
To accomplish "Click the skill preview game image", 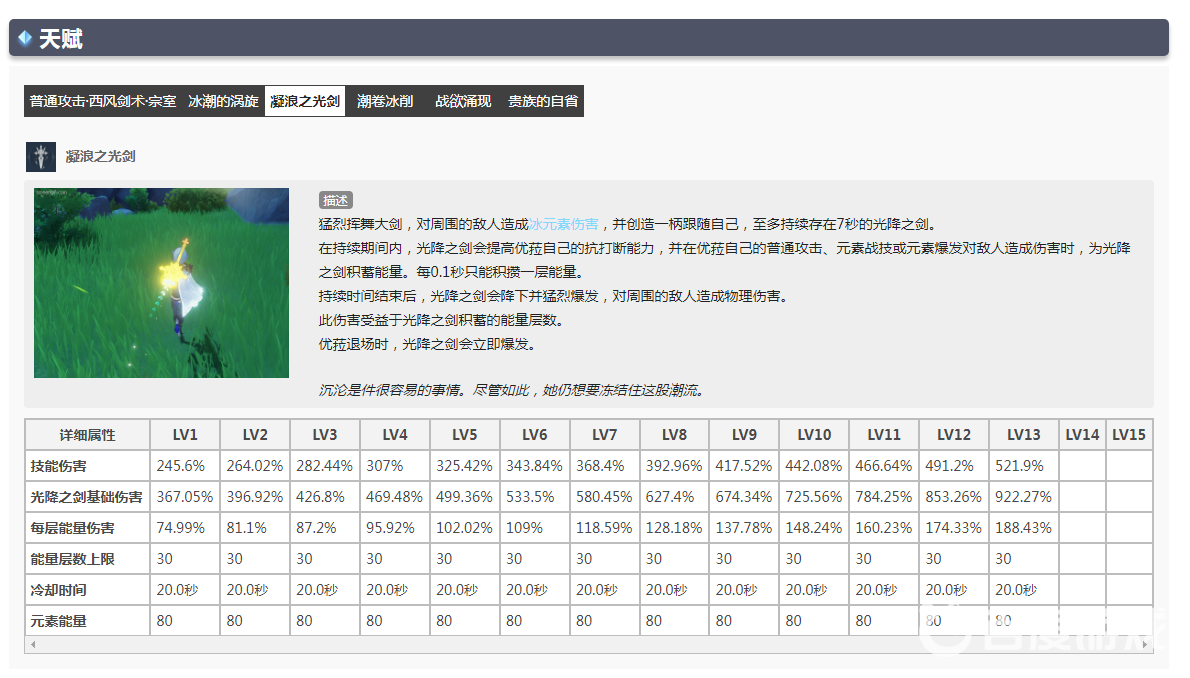I will click(161, 283).
